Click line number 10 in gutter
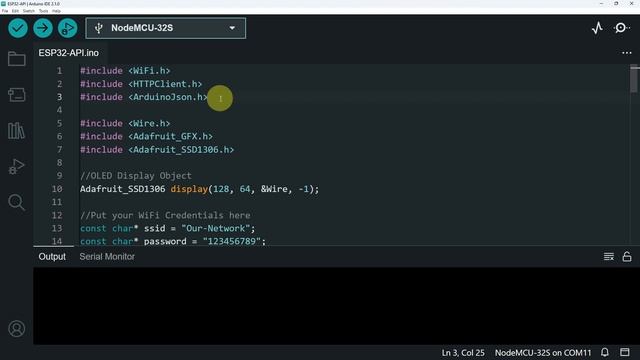Screen dimensions: 640x360 click(x=57, y=189)
